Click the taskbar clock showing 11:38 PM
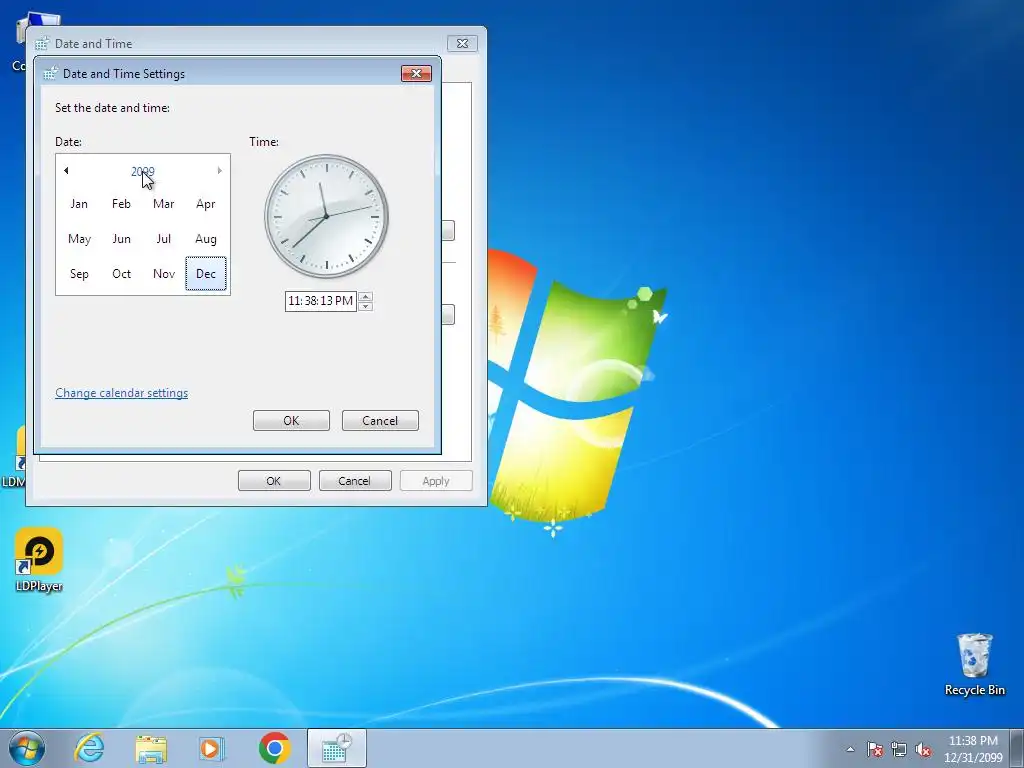 point(973,749)
